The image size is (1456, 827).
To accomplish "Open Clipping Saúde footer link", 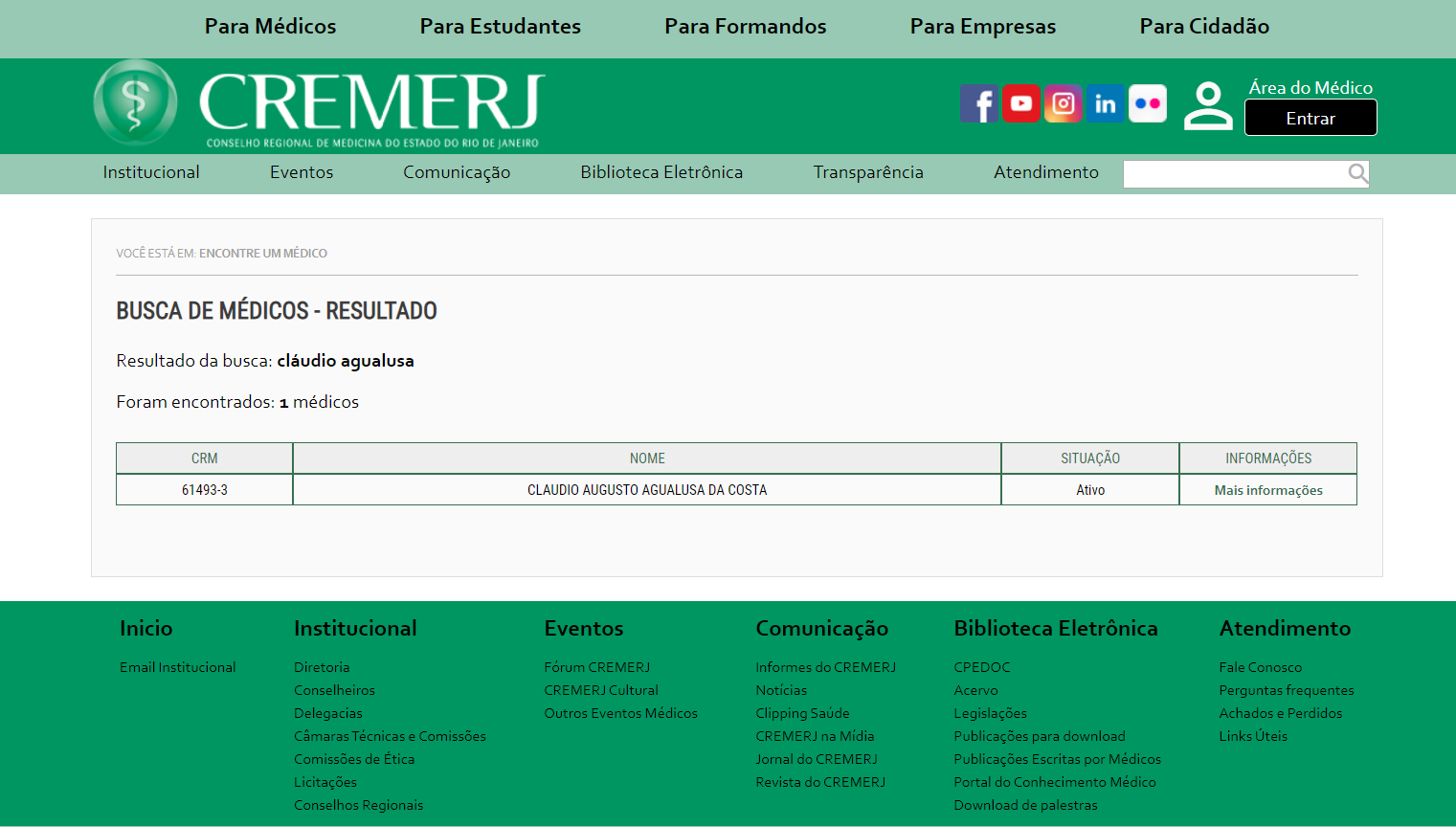I will pyautogui.click(x=802, y=713).
